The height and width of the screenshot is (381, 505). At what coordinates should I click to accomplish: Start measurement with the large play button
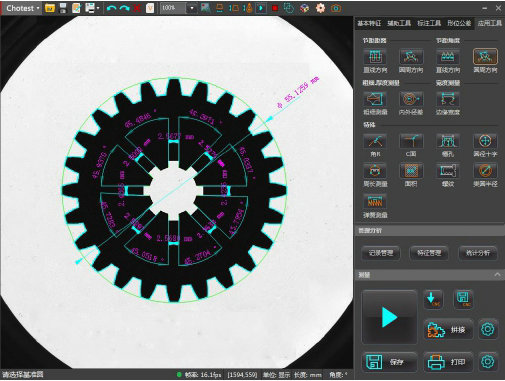point(389,317)
